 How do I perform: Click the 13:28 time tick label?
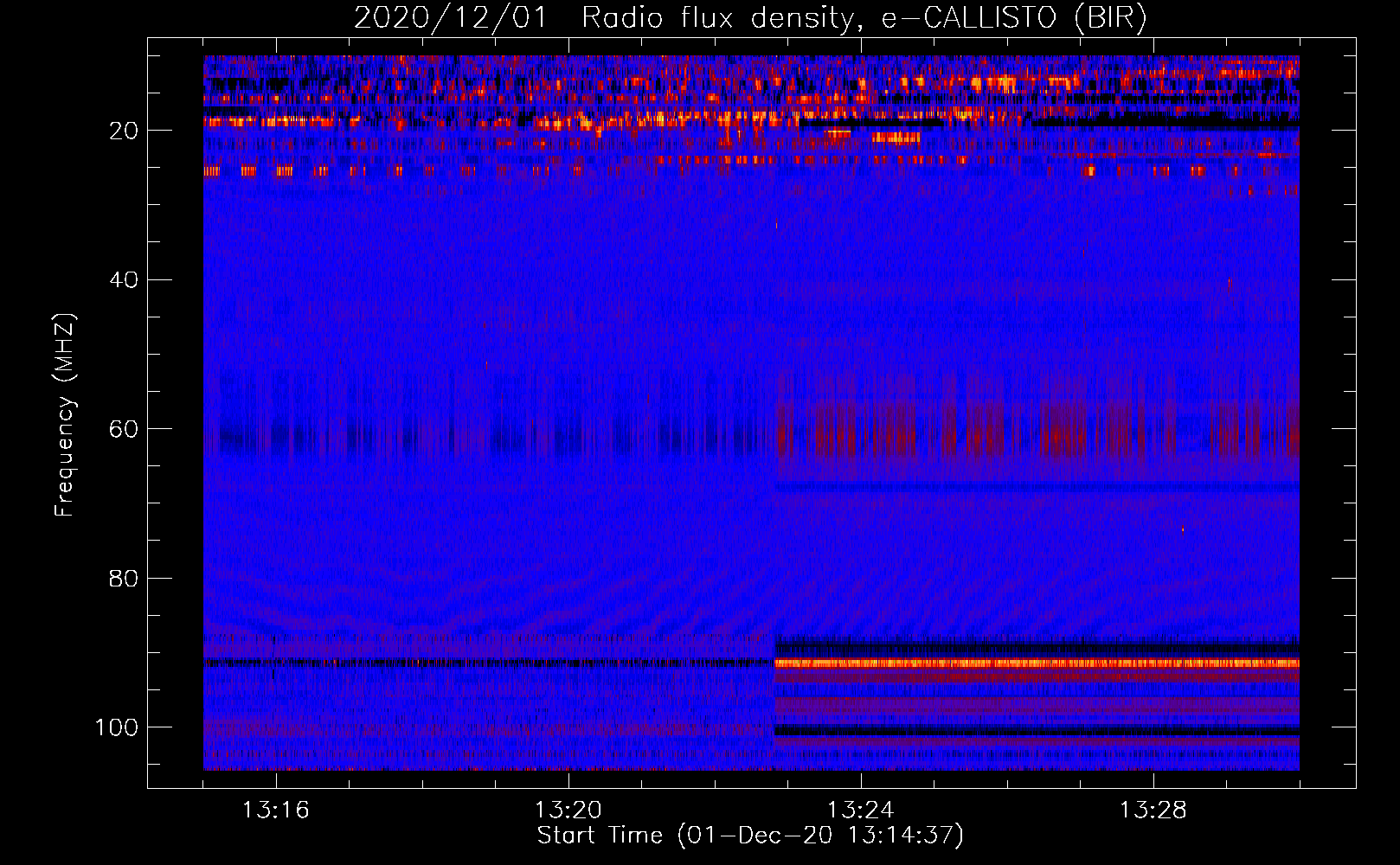tap(1153, 811)
